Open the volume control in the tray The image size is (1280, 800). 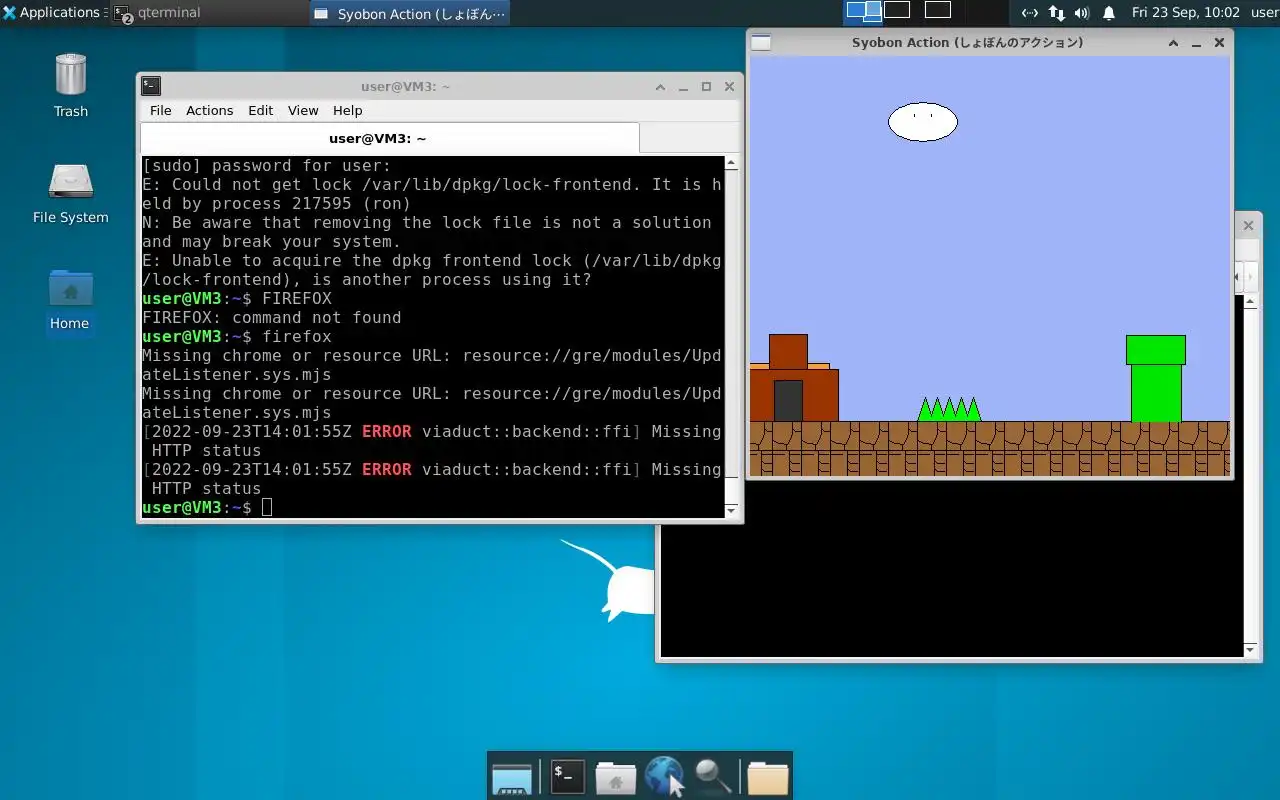point(1082,13)
